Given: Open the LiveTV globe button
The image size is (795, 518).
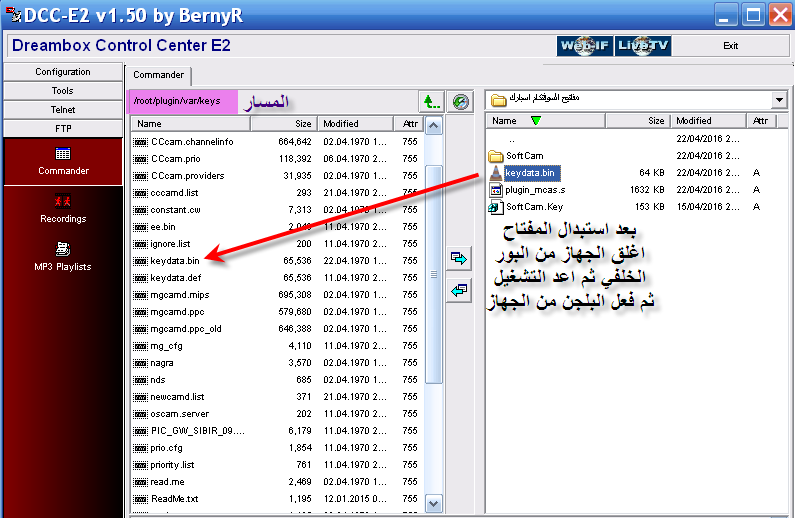Looking at the screenshot, I should [x=643, y=46].
